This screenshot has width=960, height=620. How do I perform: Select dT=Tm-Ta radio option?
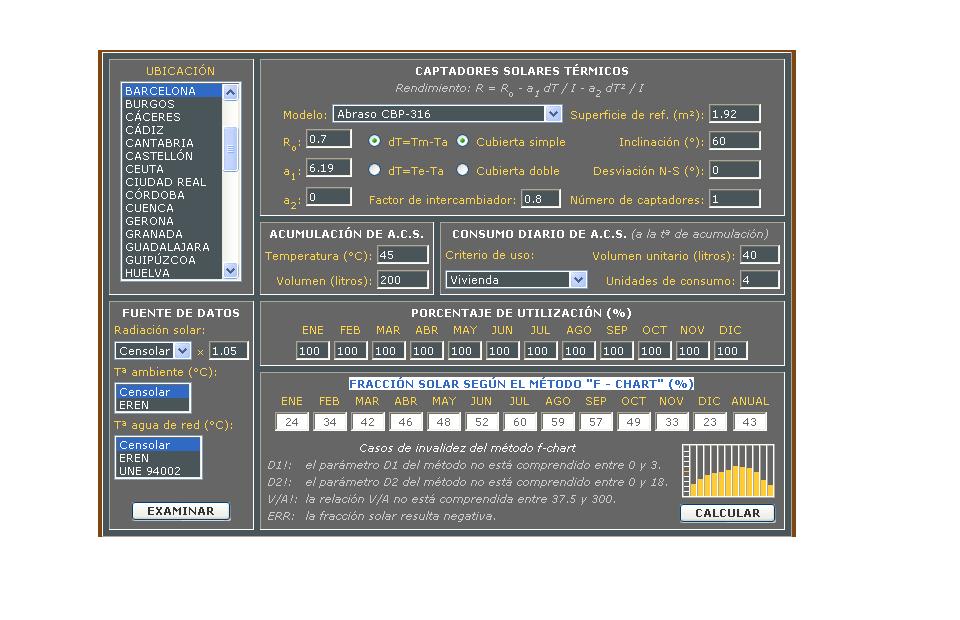tap(374, 141)
